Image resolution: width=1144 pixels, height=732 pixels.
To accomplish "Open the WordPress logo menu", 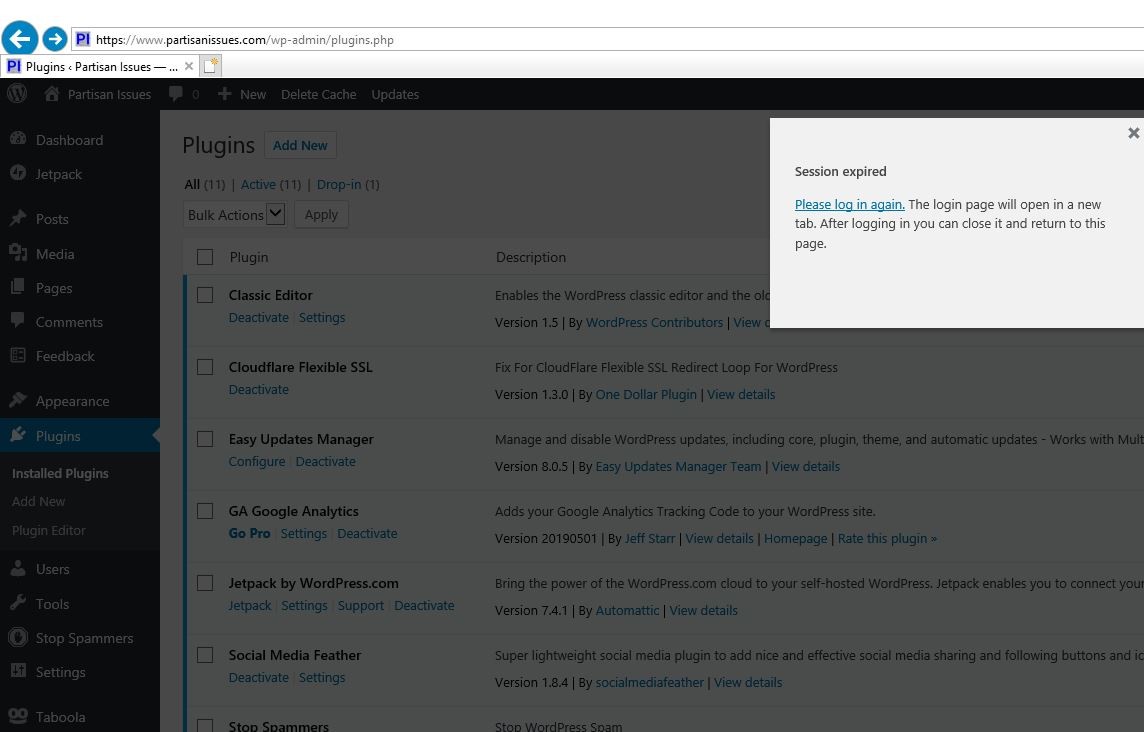I will pos(17,94).
